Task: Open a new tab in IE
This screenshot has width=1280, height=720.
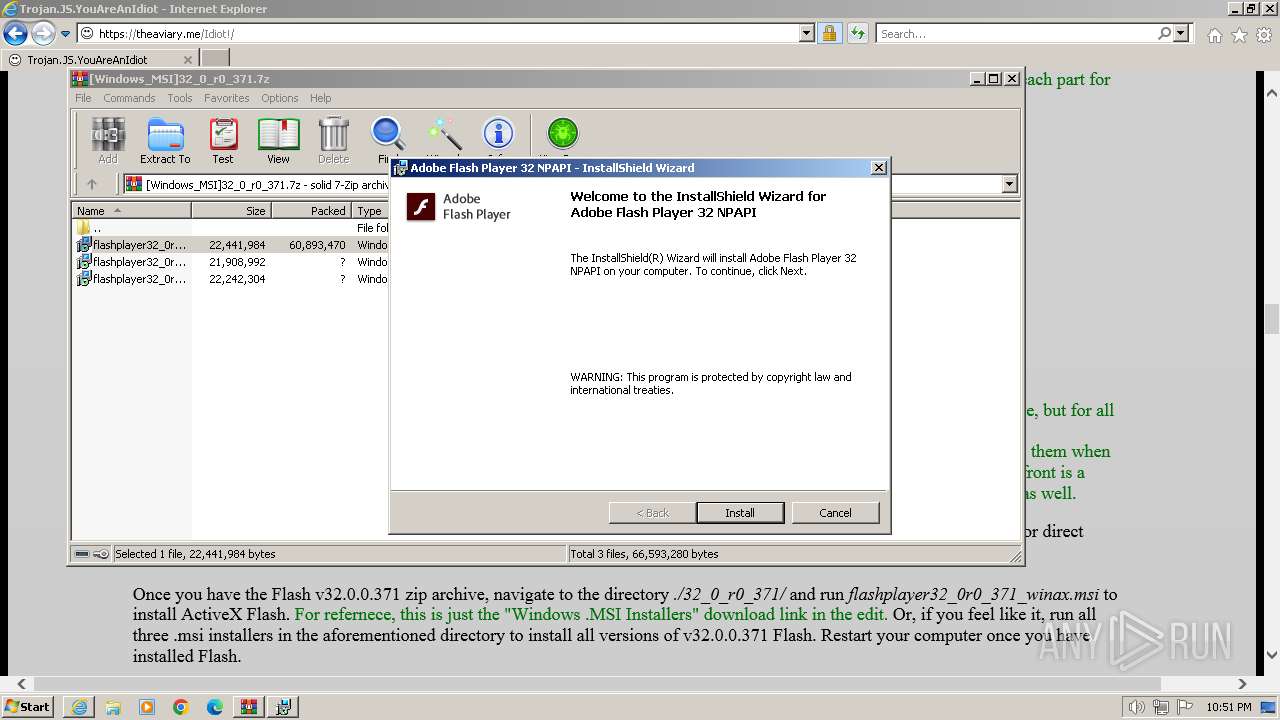Action: [215, 58]
